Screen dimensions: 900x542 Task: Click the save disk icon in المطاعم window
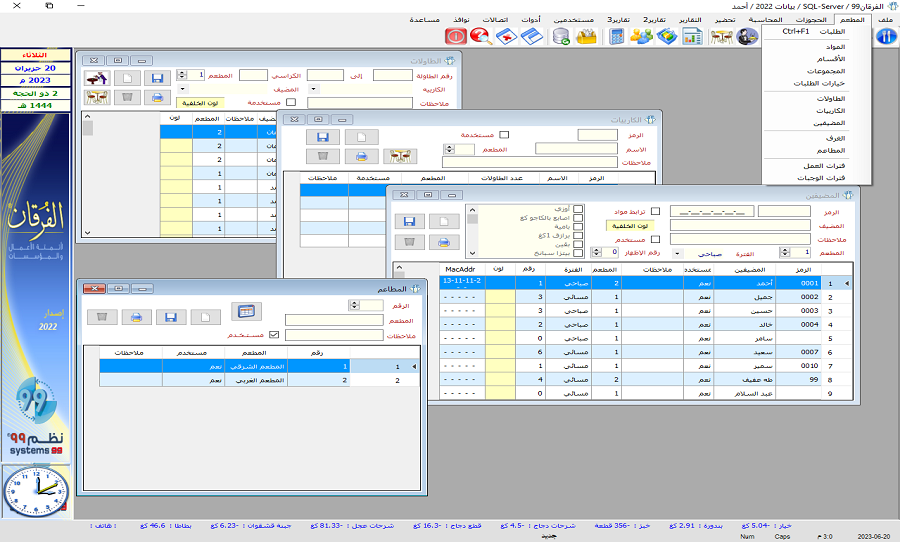tap(170, 317)
